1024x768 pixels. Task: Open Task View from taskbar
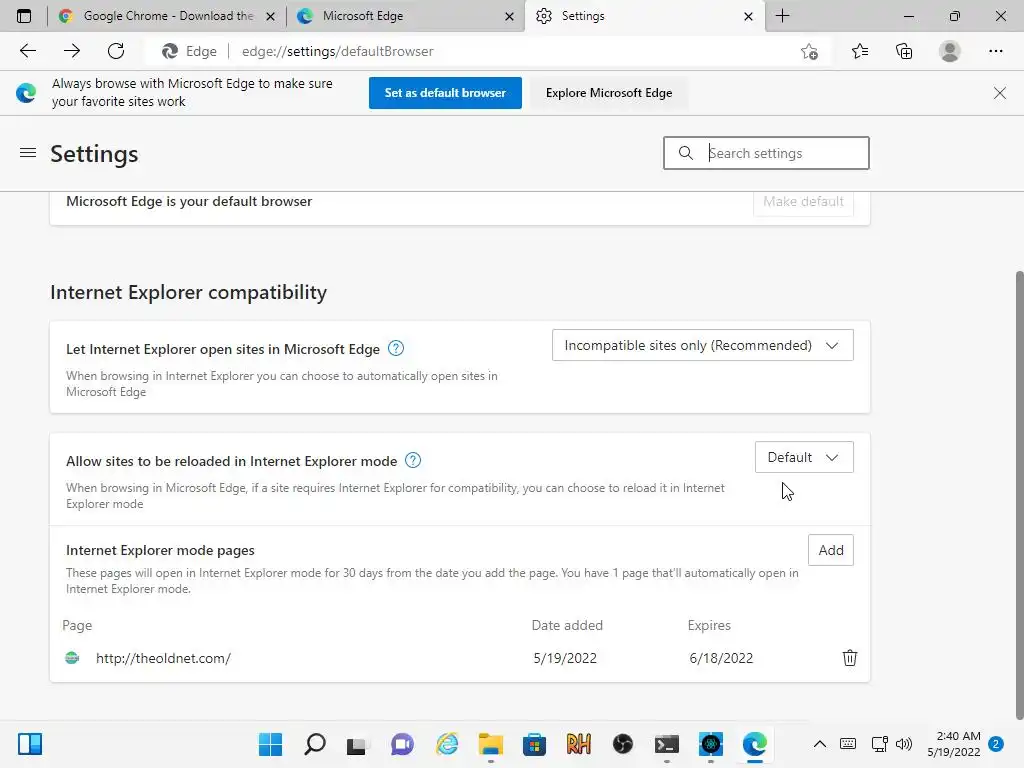pos(357,744)
